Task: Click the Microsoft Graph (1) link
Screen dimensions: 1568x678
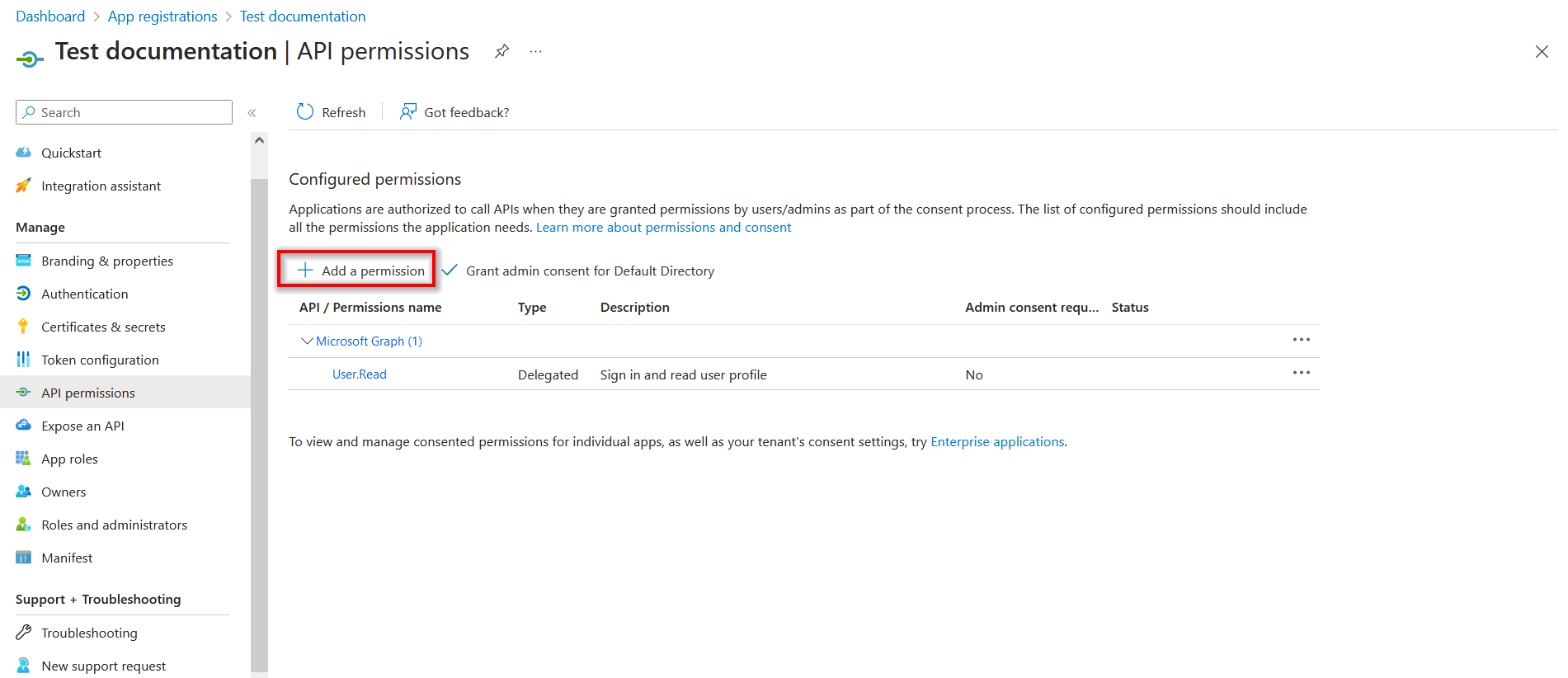Action: 369,341
